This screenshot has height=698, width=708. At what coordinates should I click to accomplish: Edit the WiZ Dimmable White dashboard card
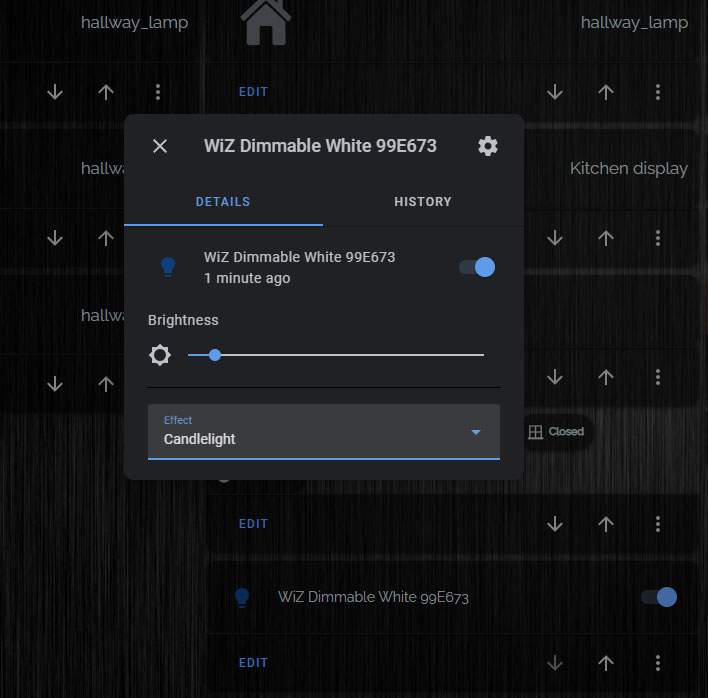click(253, 663)
